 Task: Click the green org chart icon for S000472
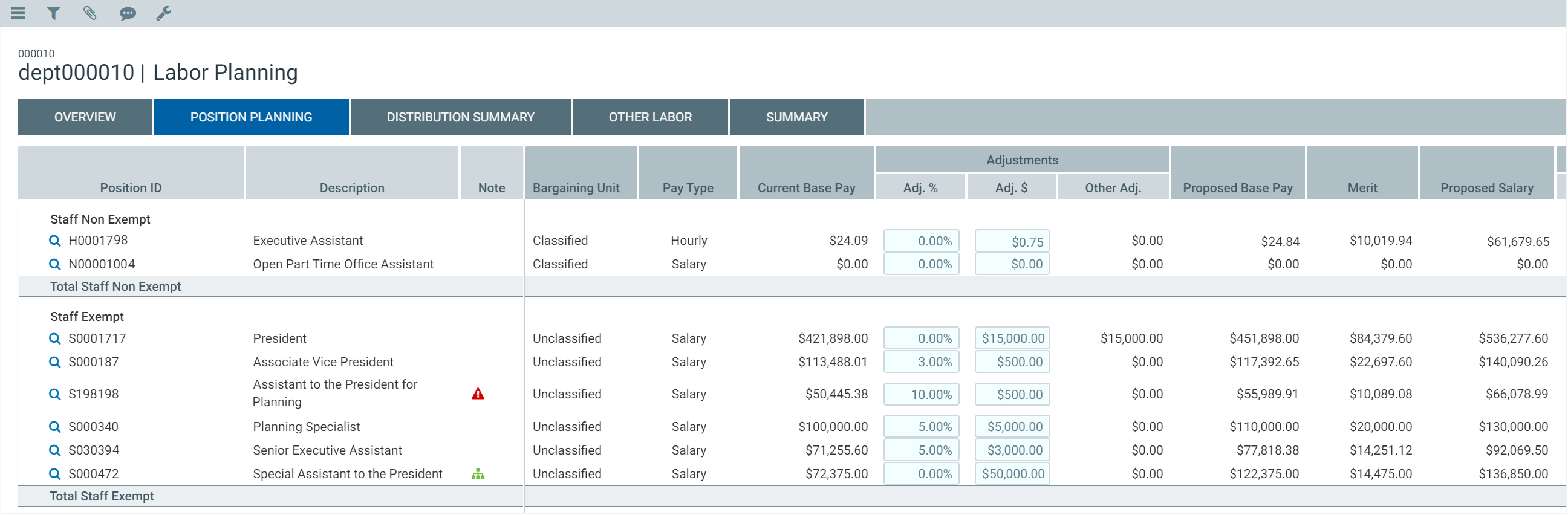coord(478,475)
